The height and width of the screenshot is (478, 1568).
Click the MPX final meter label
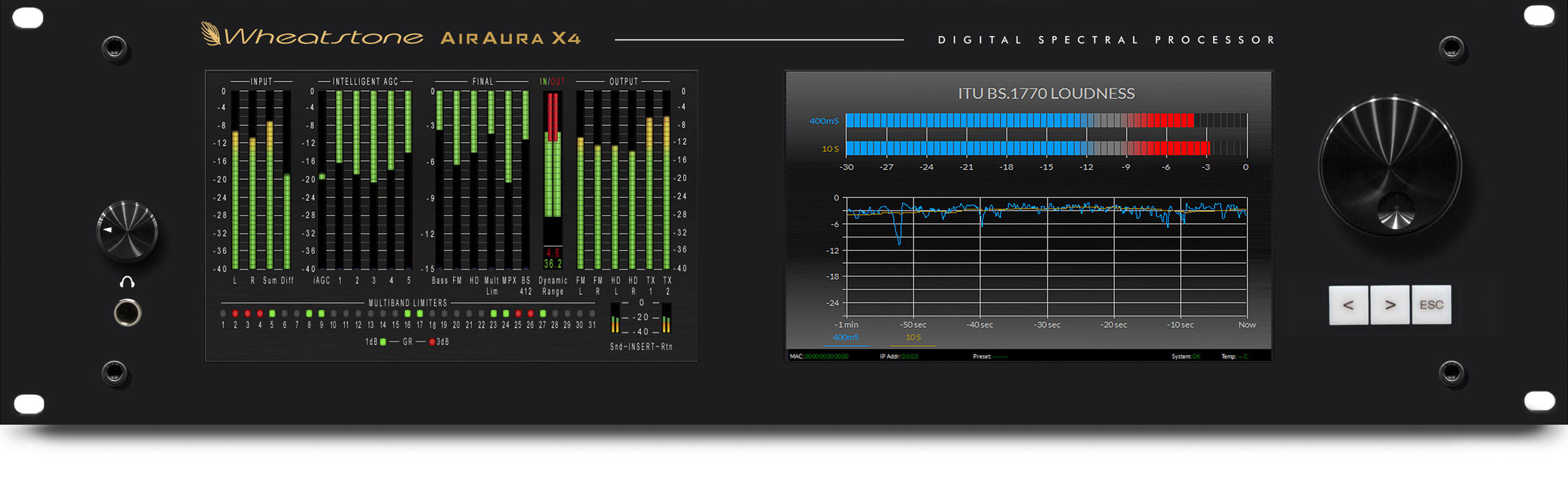tap(509, 281)
